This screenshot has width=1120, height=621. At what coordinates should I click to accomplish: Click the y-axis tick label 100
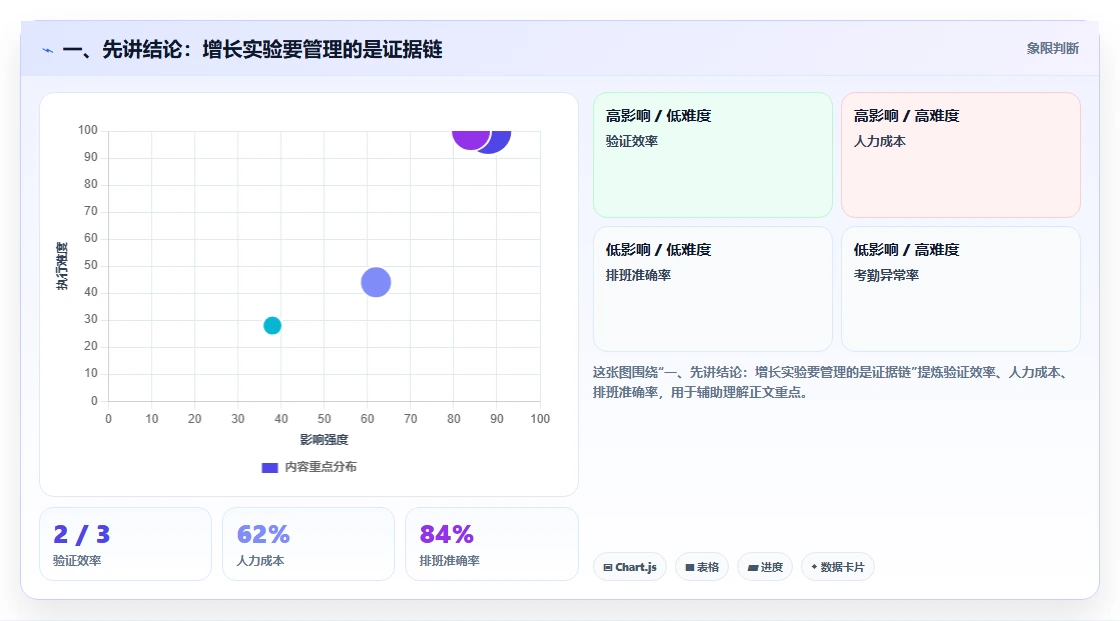(88, 130)
